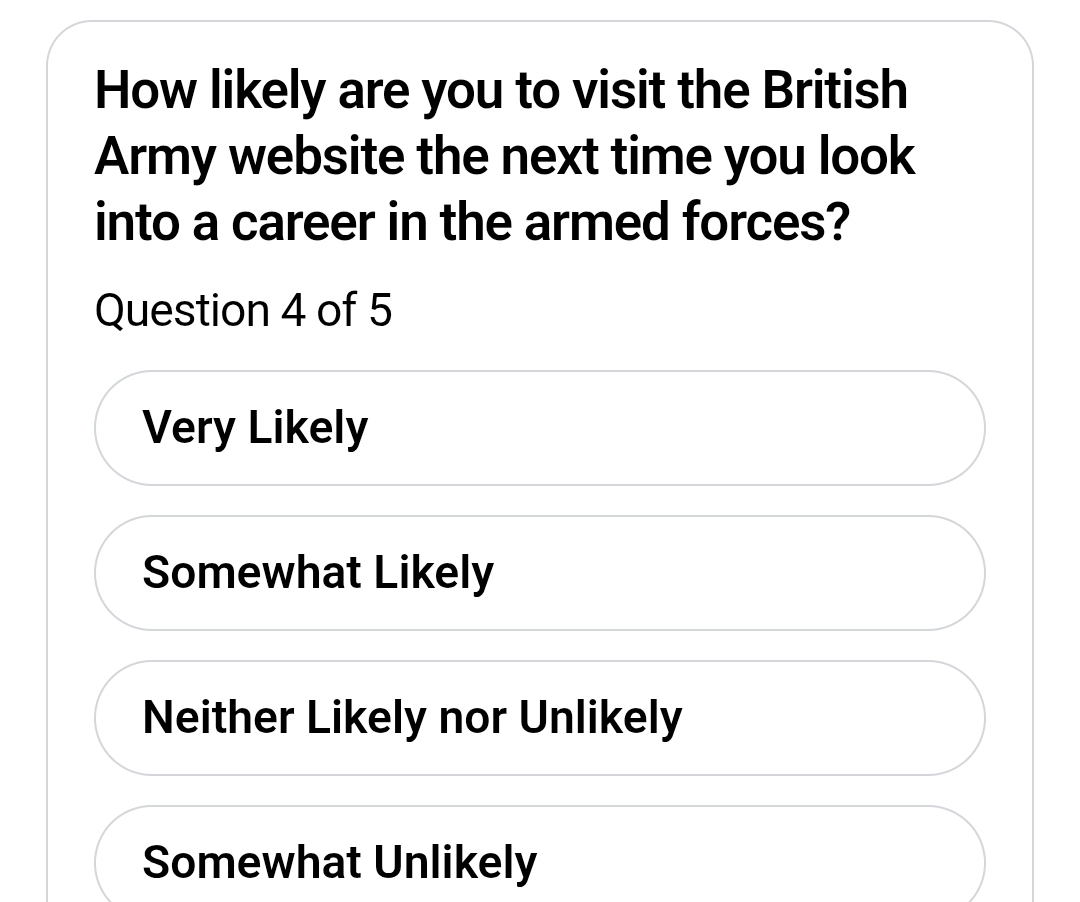Select the "Very Likely" answer
Viewport: 1080px width, 902px height.
pyautogui.click(x=540, y=428)
